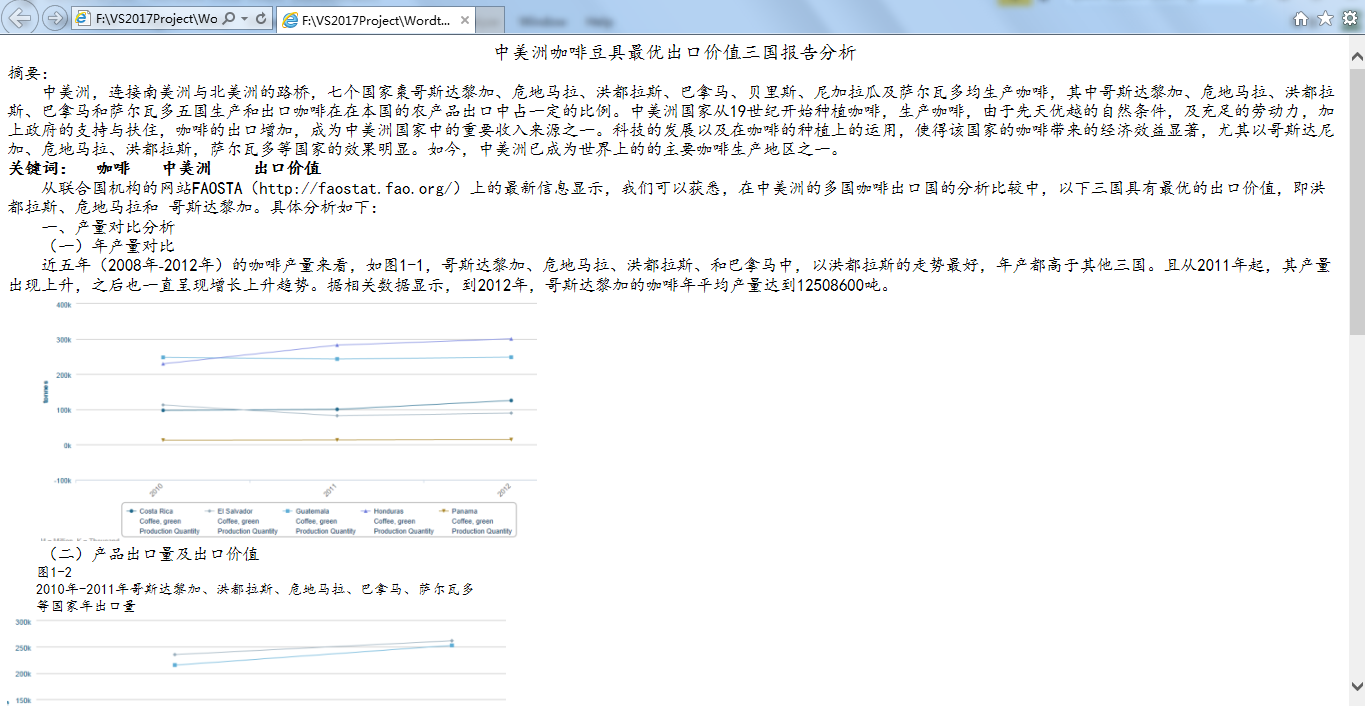
Task: Click heading 一、产量对比分析
Action: coord(108,227)
